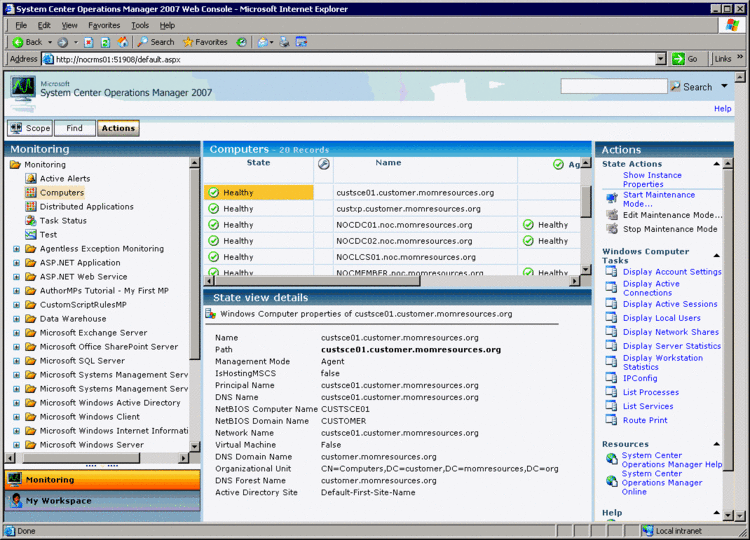Open the Favorites star toolbar button
This screenshot has height=540, width=750.
click(x=205, y=42)
